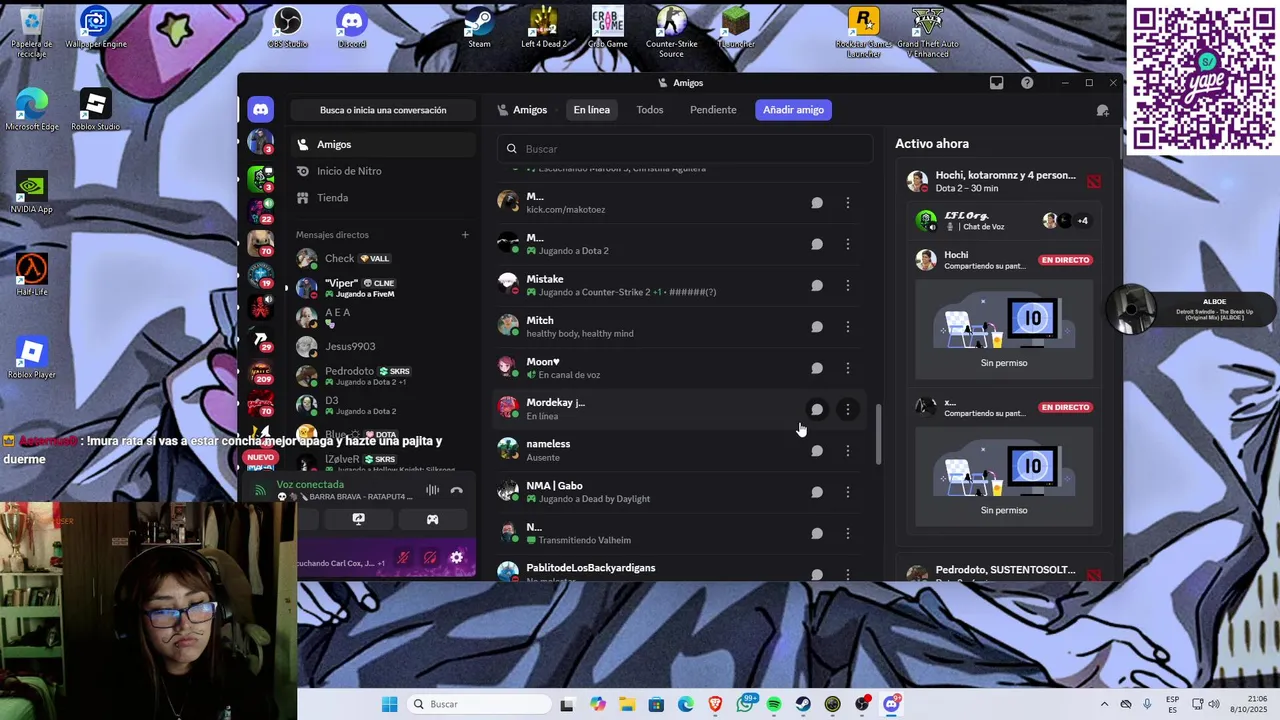Click the Windows Start button

pos(389,704)
